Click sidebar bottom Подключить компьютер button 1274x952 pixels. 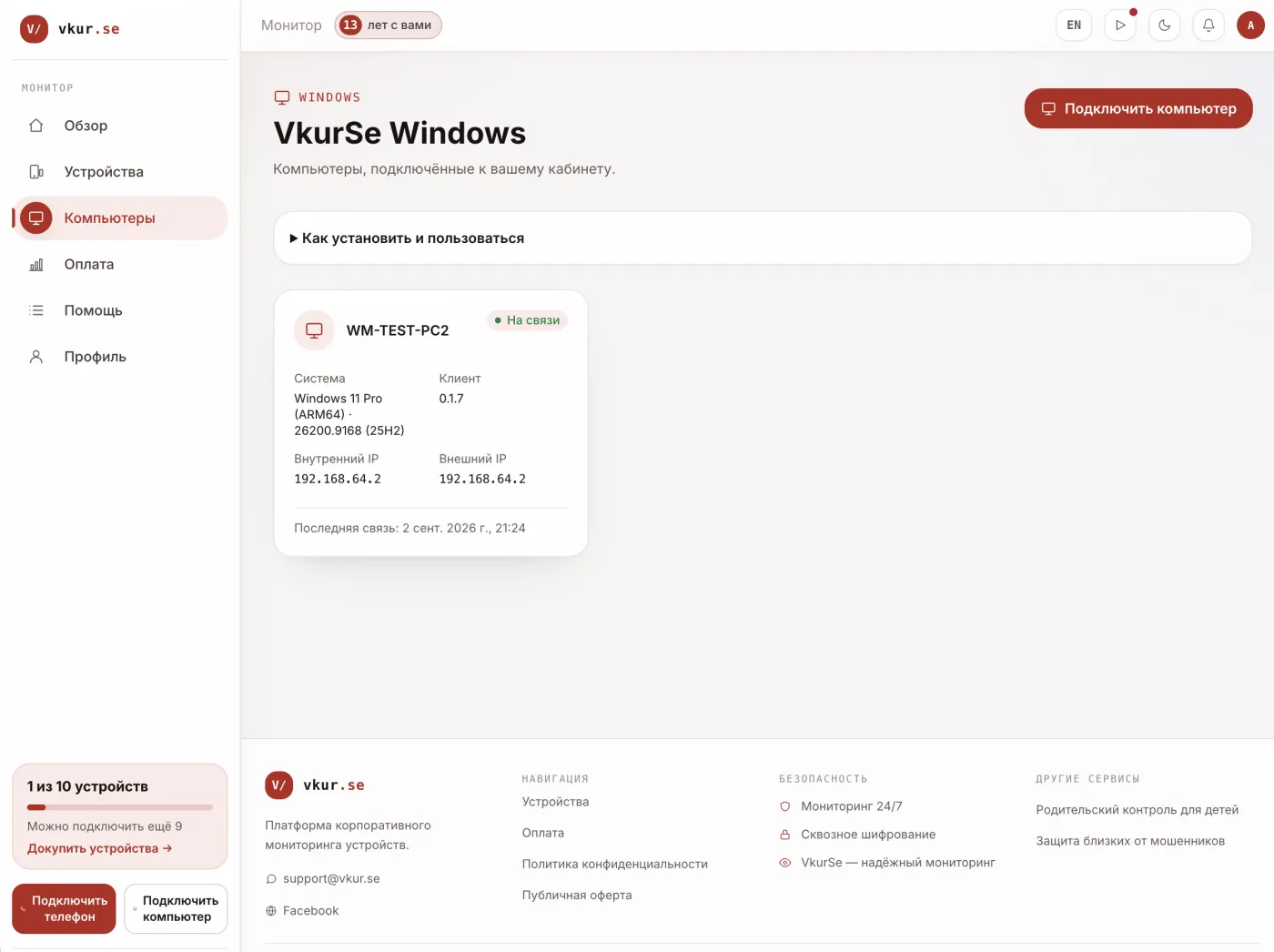tap(176, 908)
